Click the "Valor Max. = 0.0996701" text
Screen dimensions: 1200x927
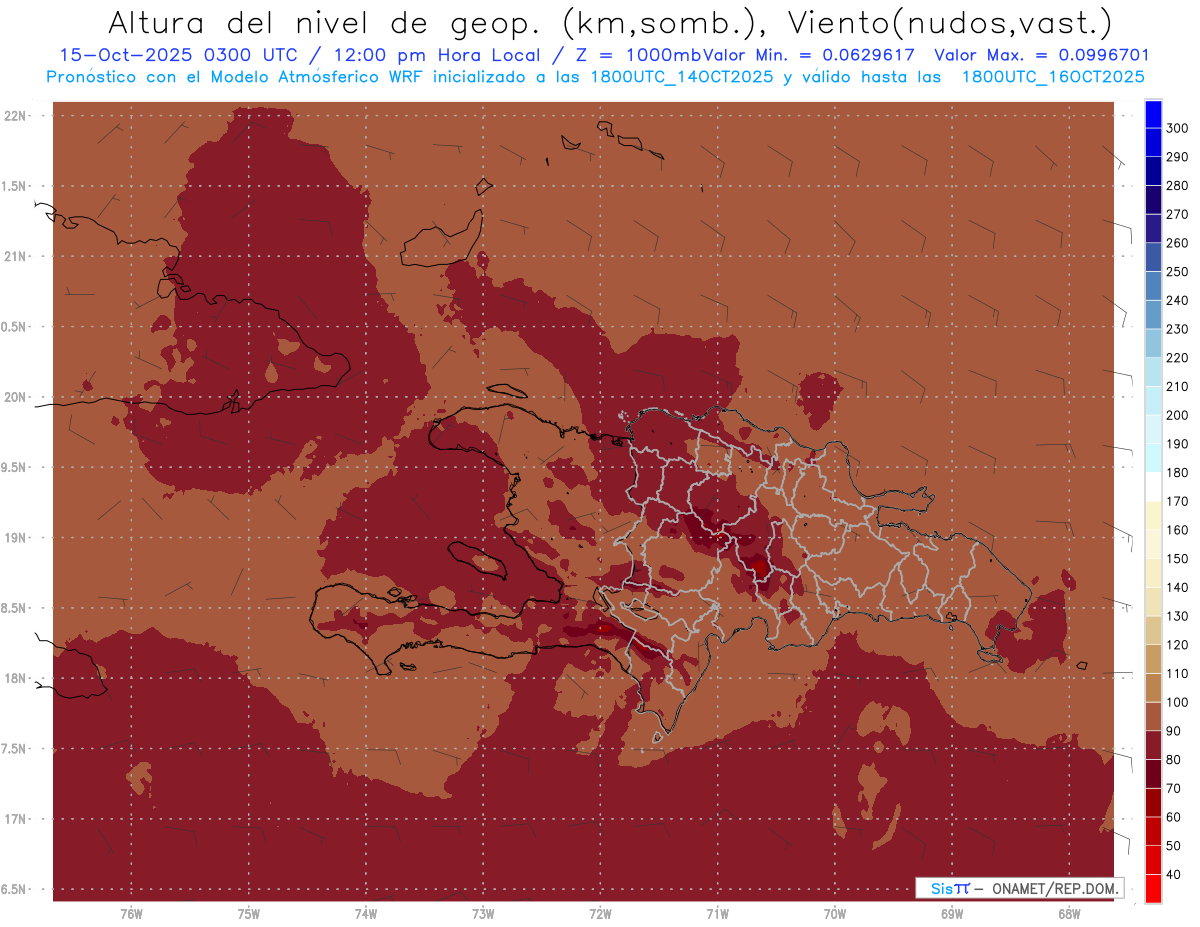pyautogui.click(x=1041, y=56)
